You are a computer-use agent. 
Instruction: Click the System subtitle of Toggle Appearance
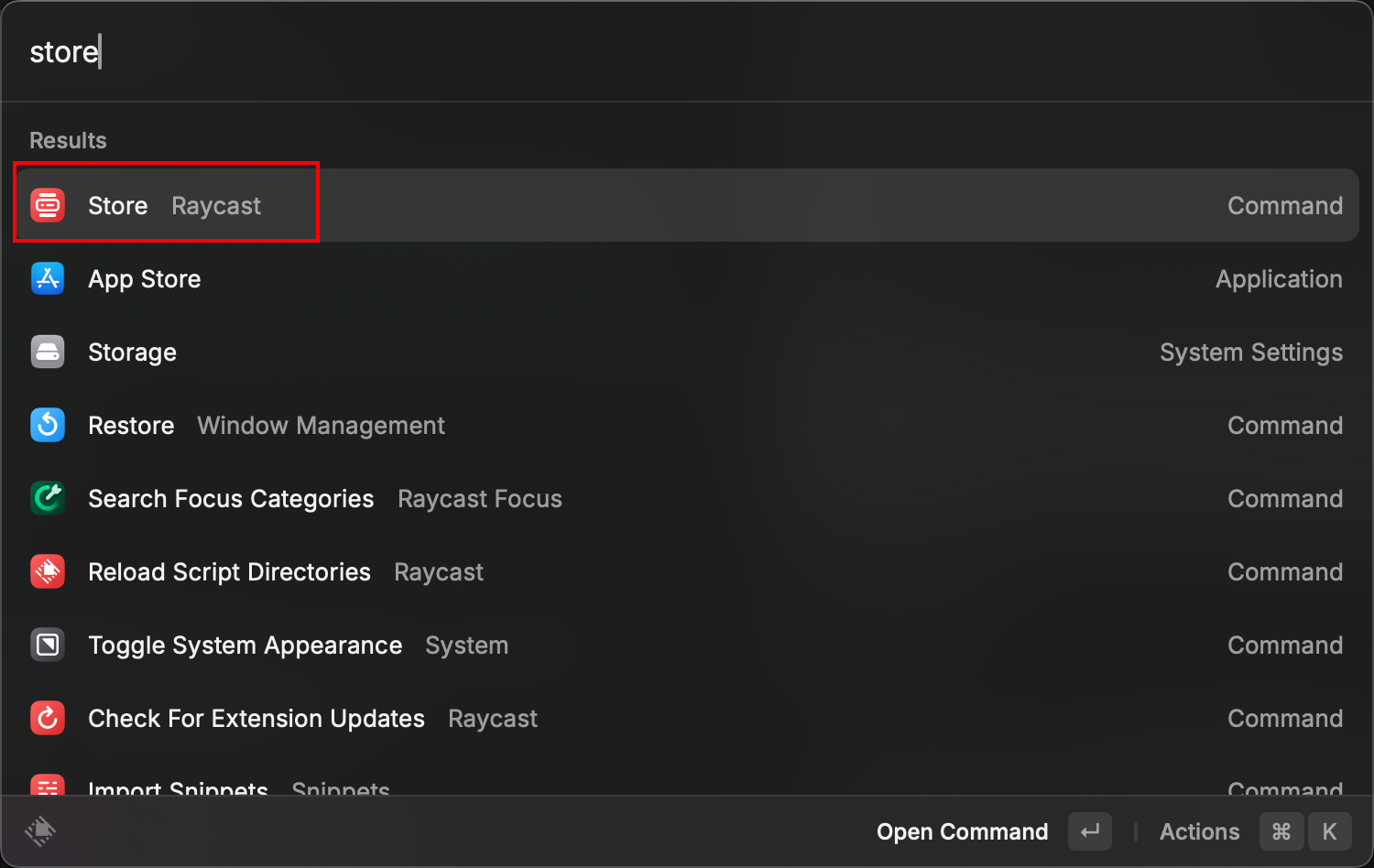(466, 646)
